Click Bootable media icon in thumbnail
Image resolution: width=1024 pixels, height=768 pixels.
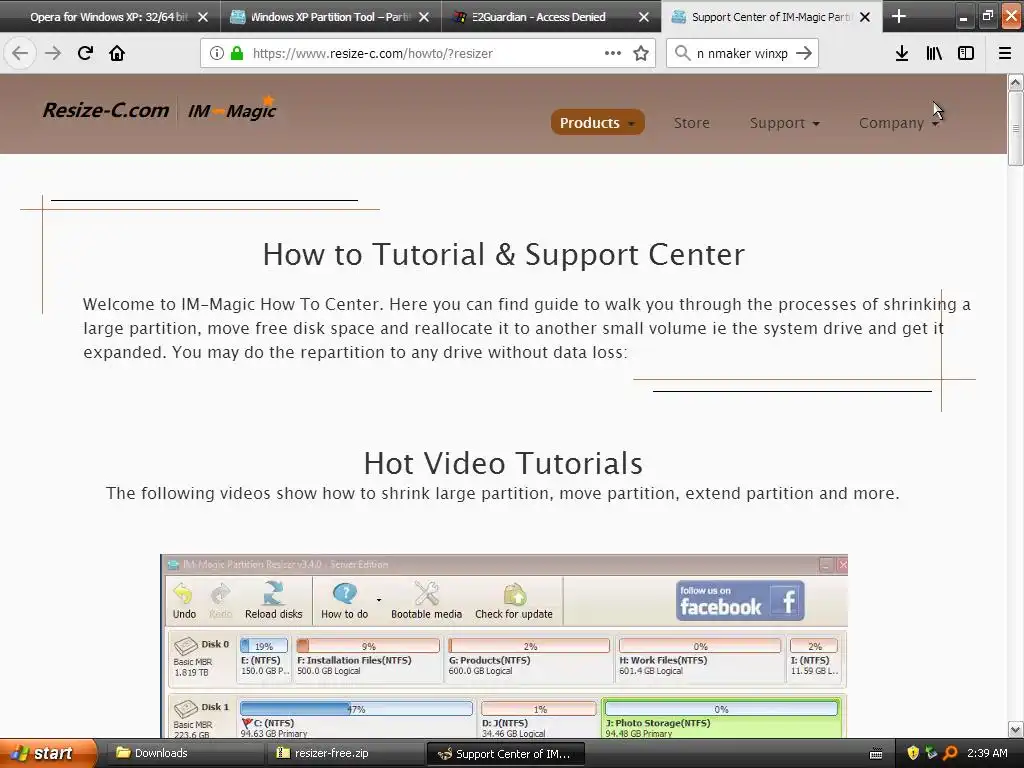pyautogui.click(x=426, y=601)
